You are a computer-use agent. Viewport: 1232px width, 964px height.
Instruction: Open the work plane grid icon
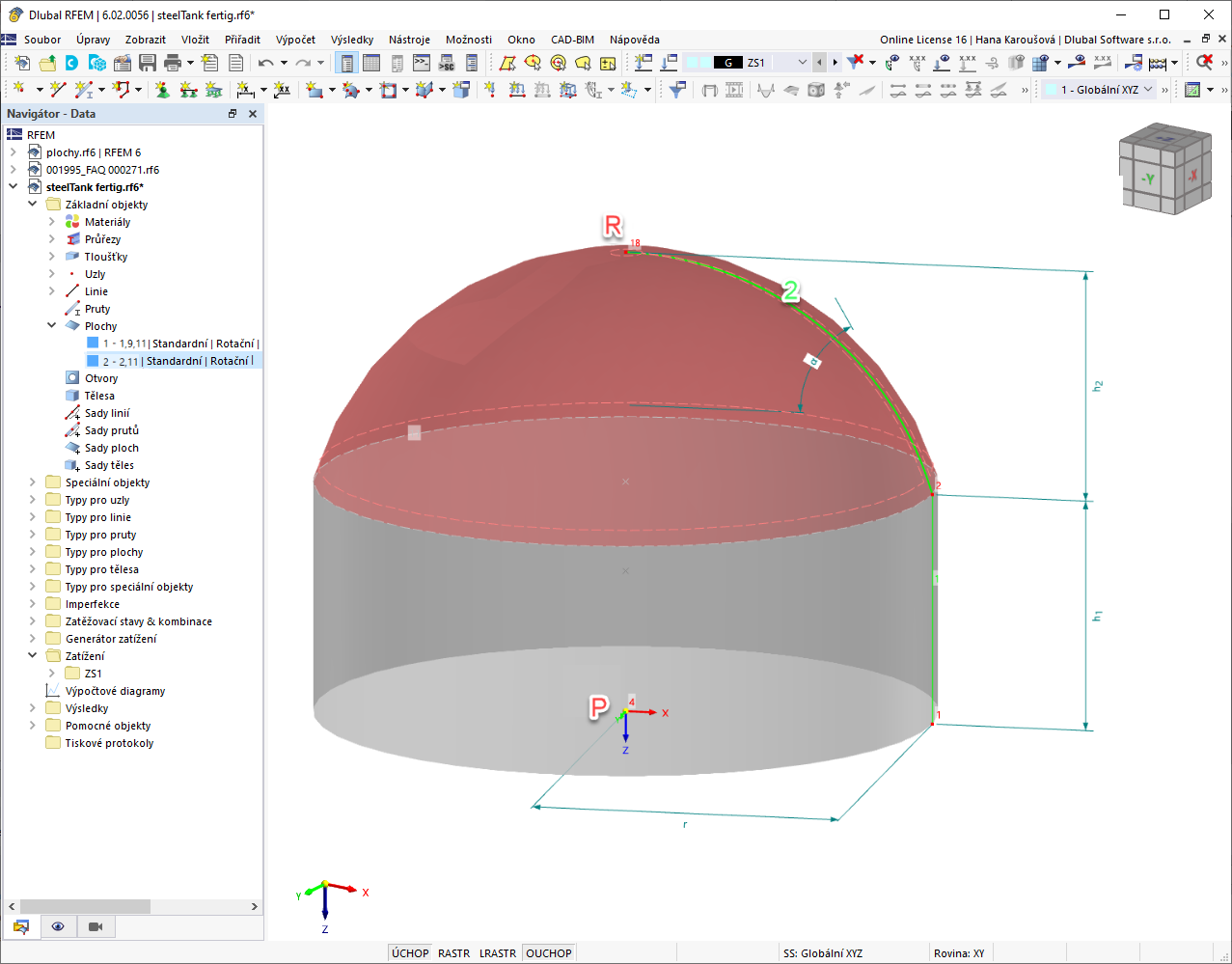tap(1193, 89)
